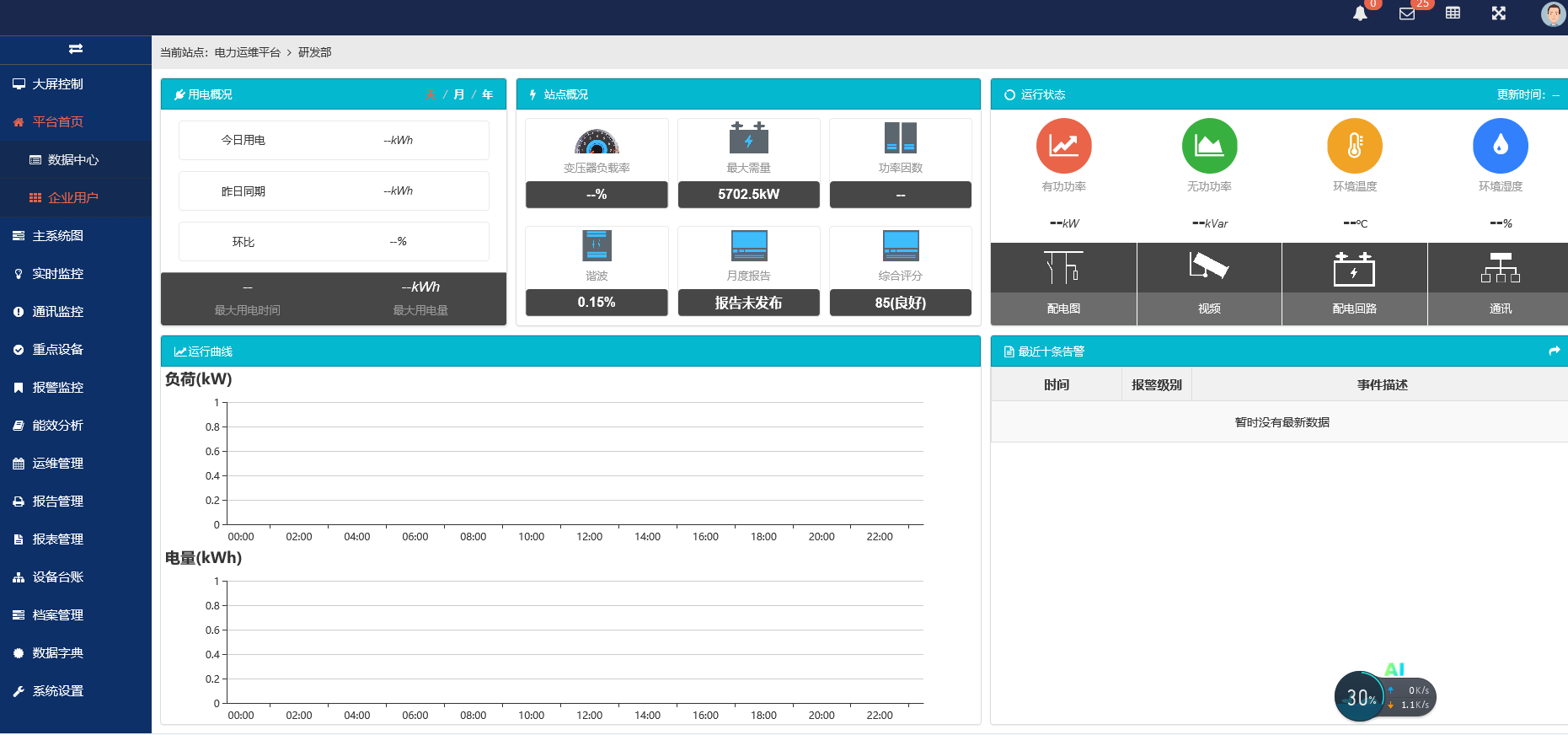Open the 配电图 distribution diagram tile
This screenshot has height=735, width=1568.
coord(1063,283)
